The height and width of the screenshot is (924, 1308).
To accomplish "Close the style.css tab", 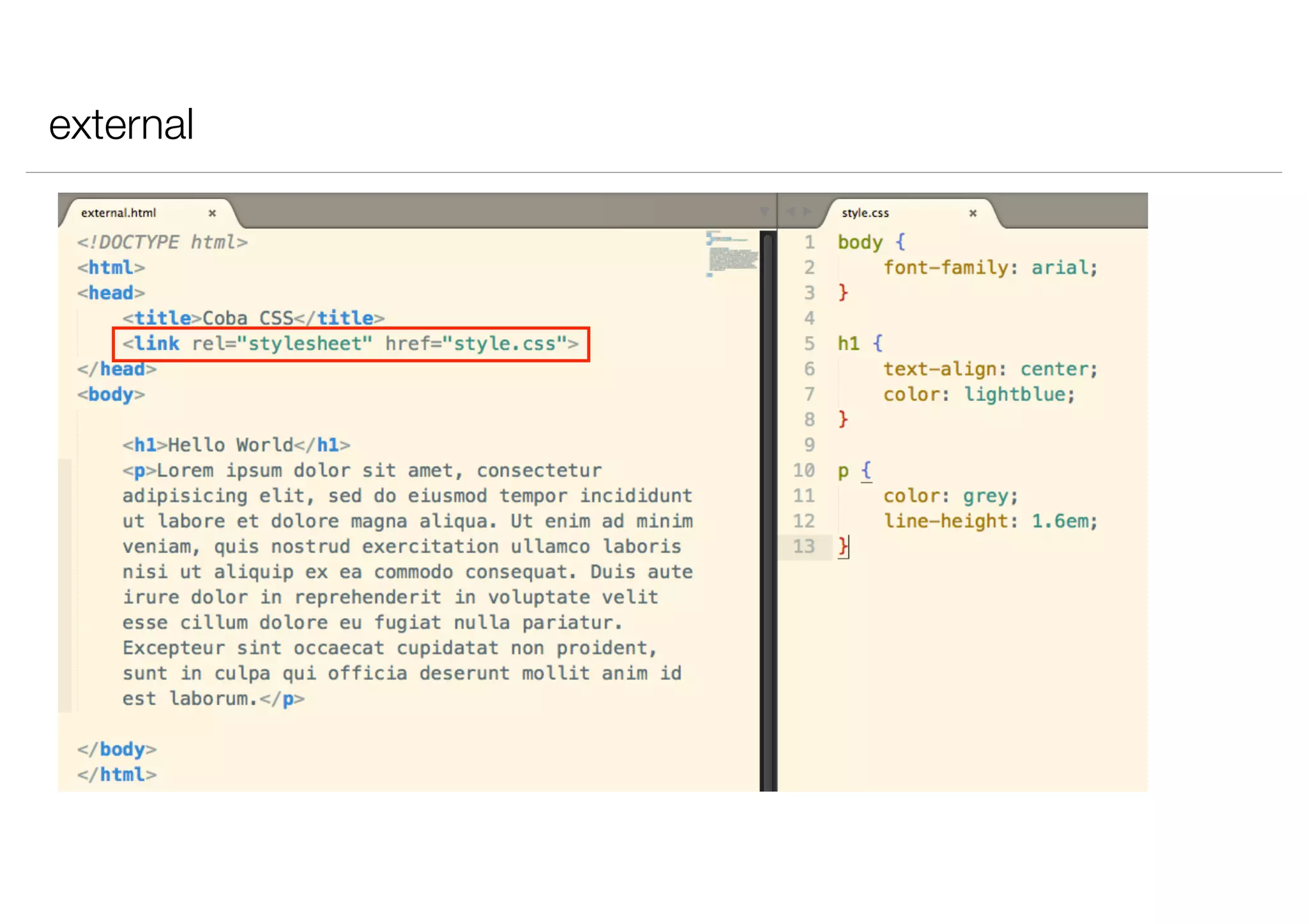I will [x=973, y=213].
